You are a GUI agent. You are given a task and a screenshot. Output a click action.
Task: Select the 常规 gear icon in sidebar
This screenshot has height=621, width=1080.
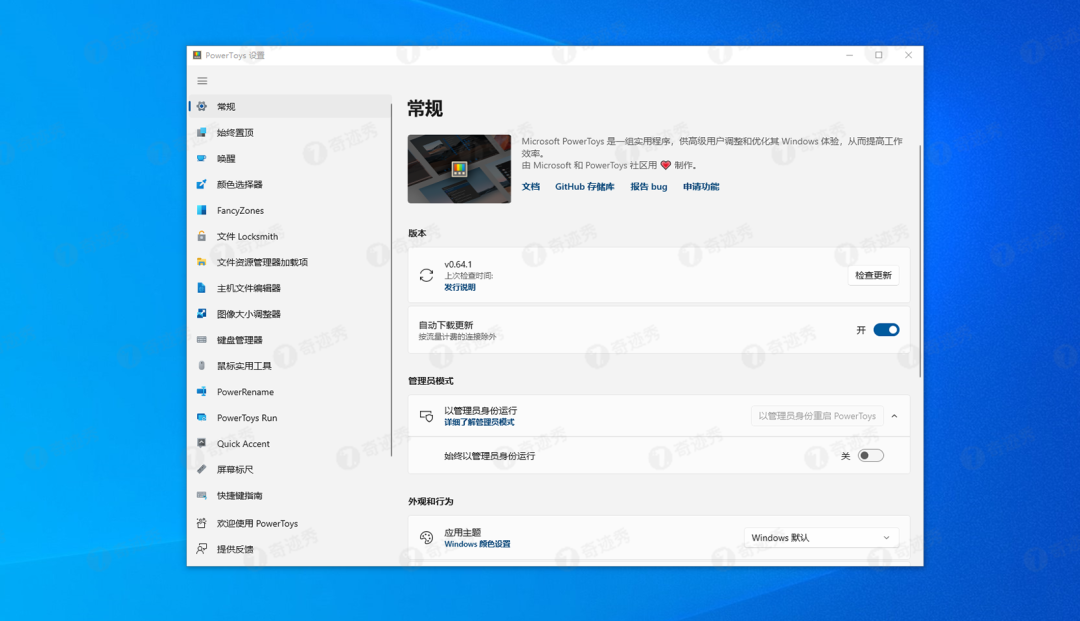(201, 106)
